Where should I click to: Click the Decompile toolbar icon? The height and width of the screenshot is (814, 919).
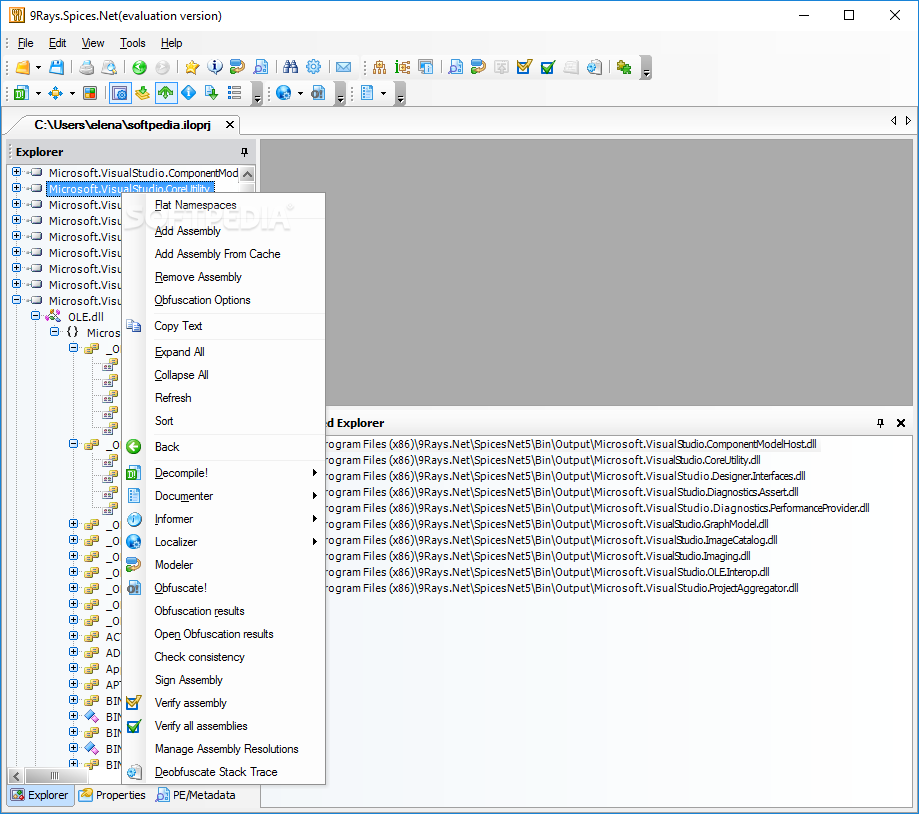pyautogui.click(x=21, y=93)
